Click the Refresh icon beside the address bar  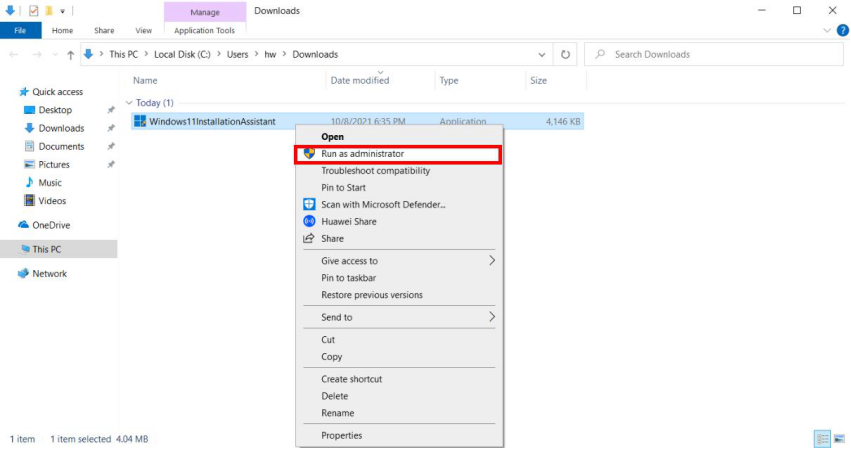(566, 54)
